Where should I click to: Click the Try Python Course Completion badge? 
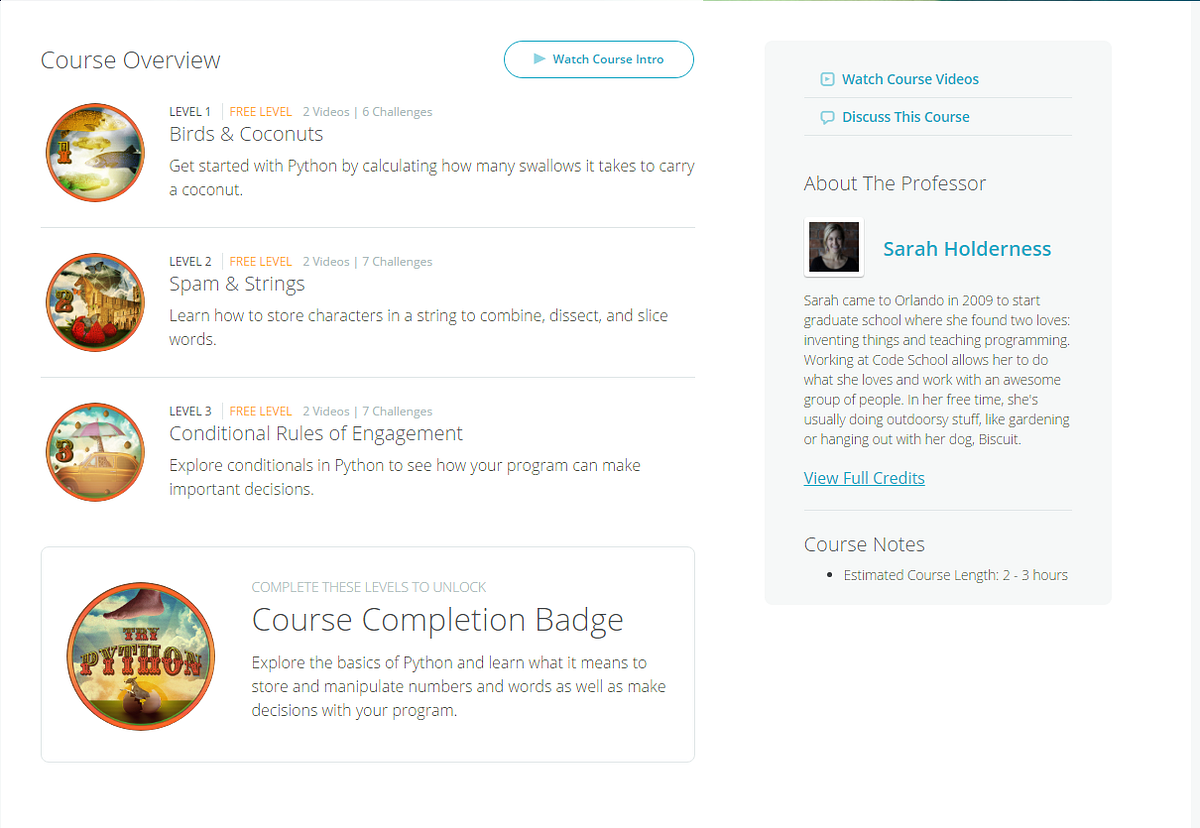(140, 655)
